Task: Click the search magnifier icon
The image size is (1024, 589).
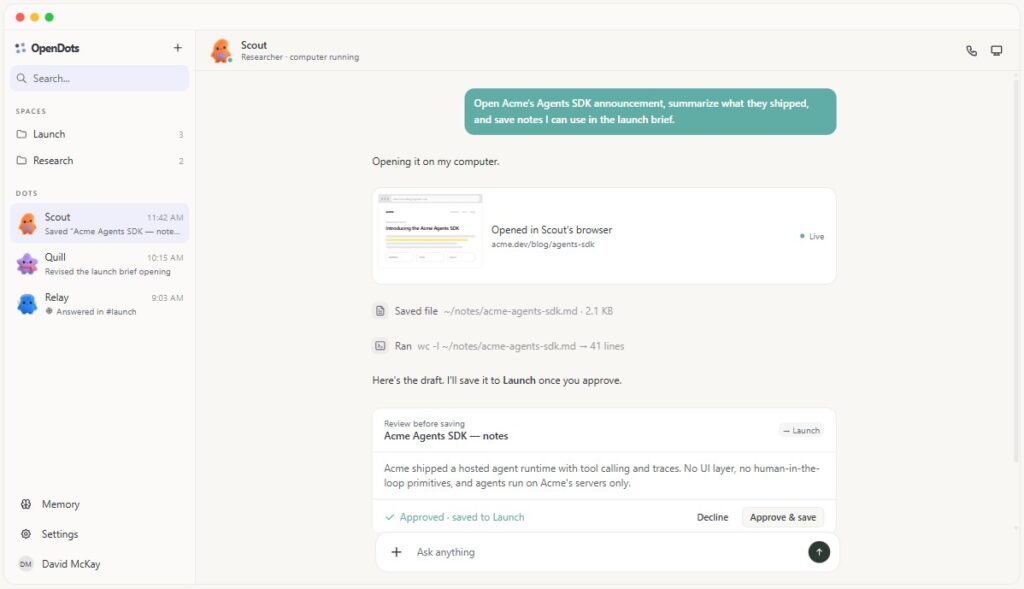Action: (22, 78)
